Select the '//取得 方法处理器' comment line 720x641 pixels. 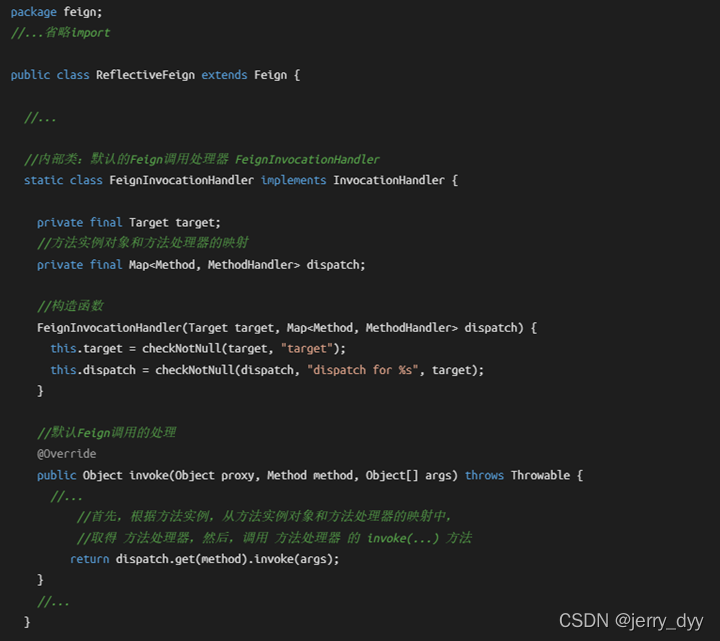click(274, 538)
